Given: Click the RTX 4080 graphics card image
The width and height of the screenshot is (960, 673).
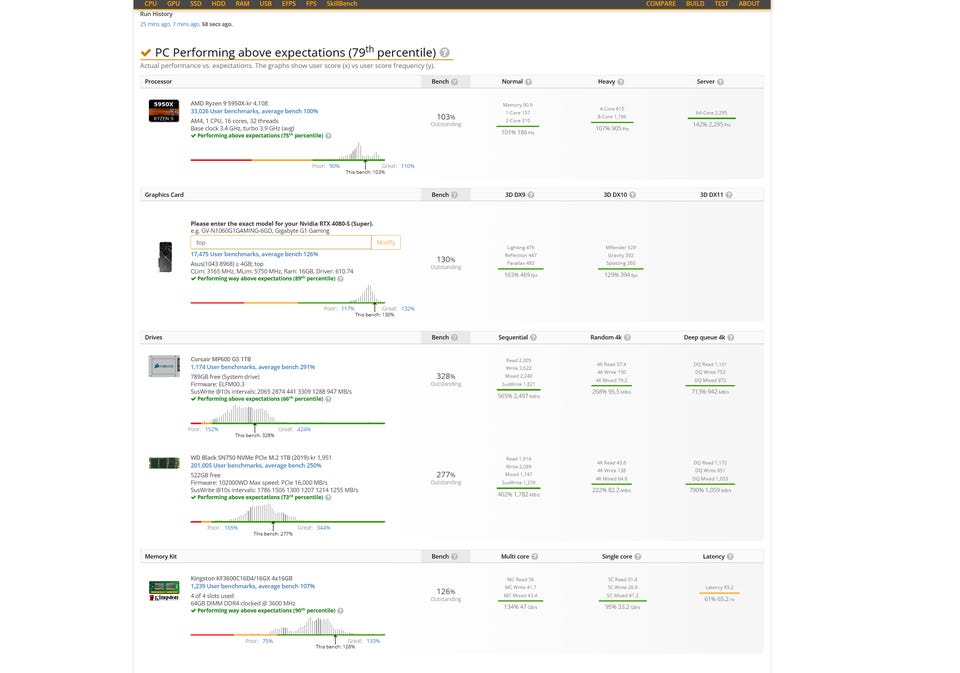Looking at the screenshot, I should [165, 257].
